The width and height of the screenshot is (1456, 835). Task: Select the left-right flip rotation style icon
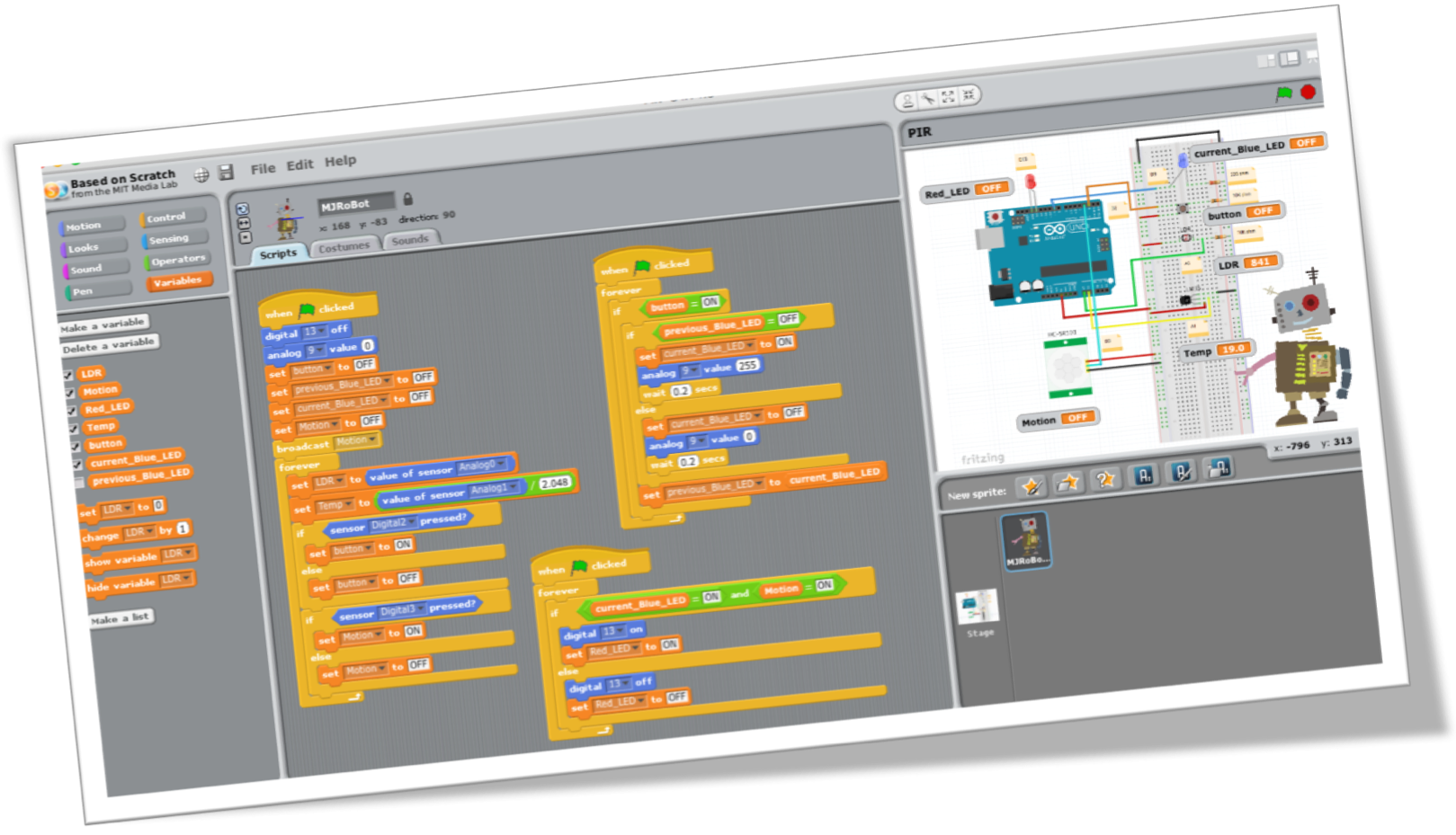click(243, 223)
